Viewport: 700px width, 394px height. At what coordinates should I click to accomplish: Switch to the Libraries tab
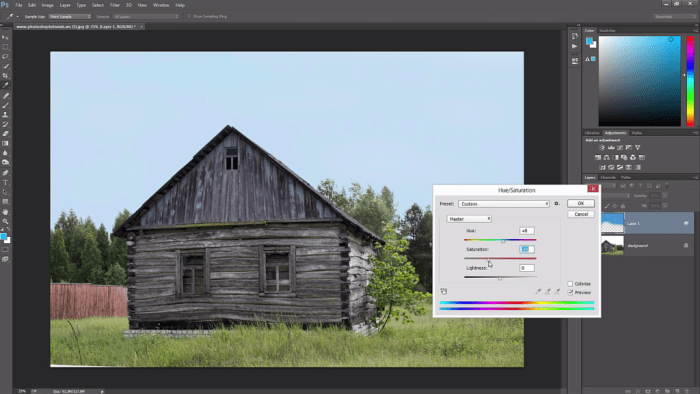tap(592, 133)
